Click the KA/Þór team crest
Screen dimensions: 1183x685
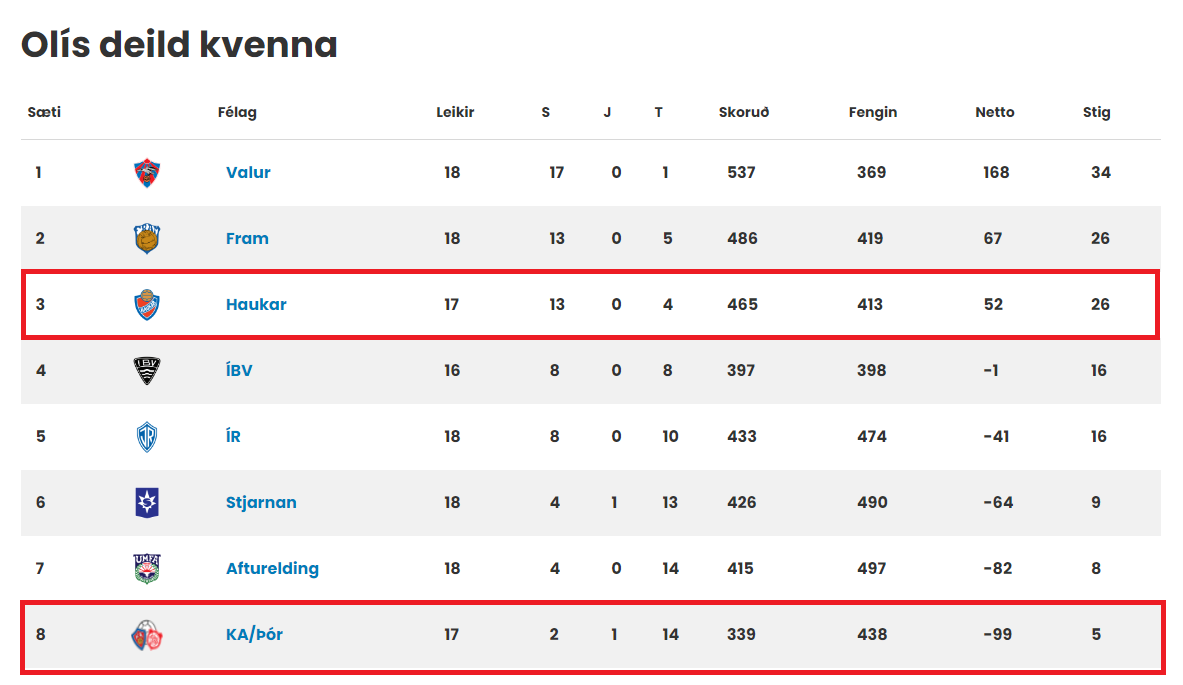[147, 635]
